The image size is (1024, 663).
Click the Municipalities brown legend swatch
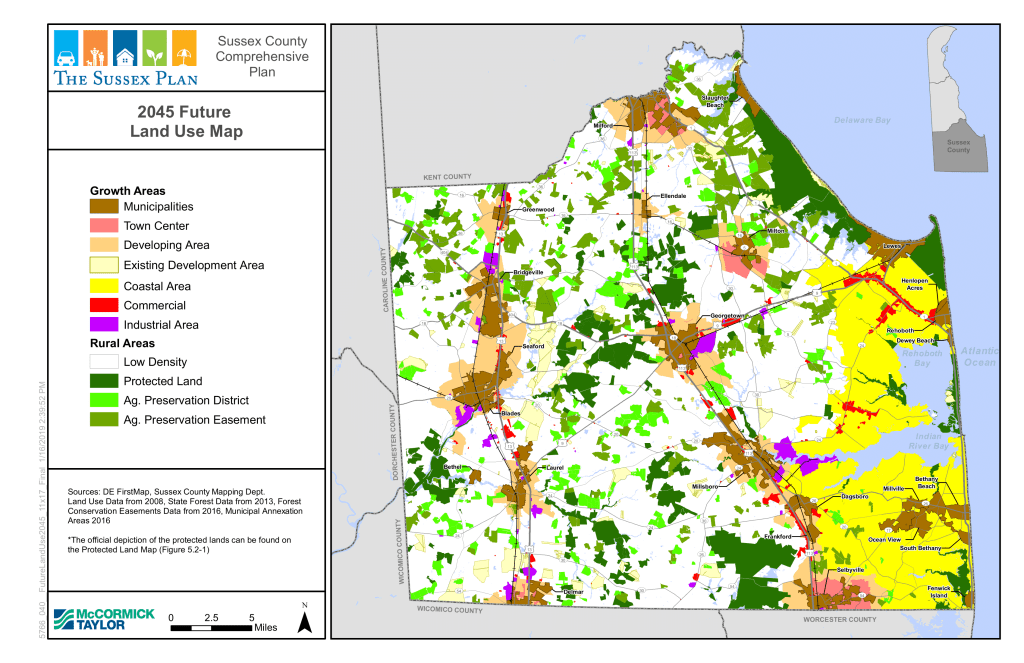click(103, 207)
